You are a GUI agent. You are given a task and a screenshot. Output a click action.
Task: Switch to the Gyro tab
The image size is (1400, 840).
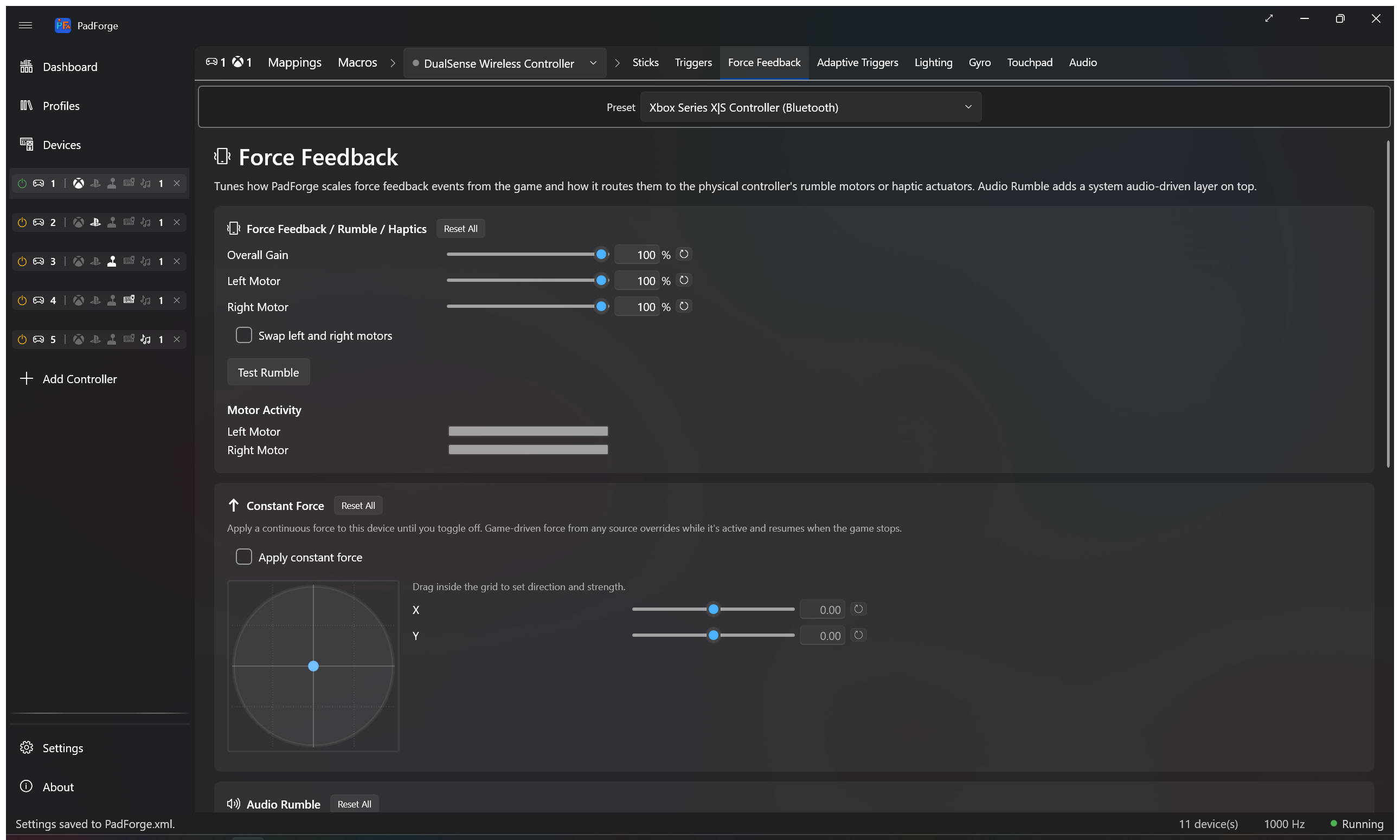[979, 62]
